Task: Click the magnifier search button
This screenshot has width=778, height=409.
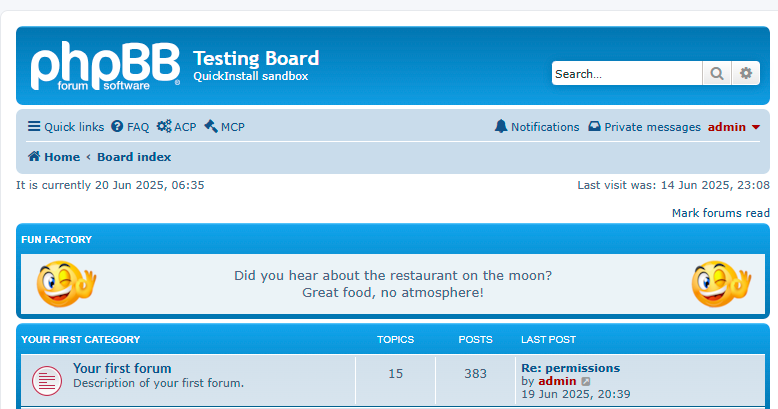Action: coord(717,73)
